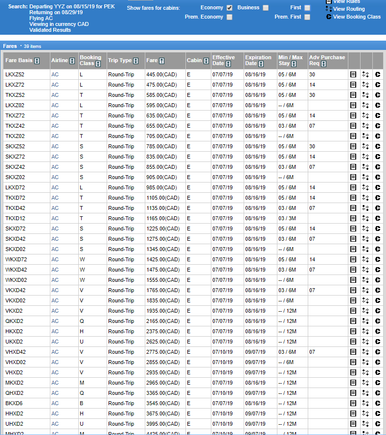This screenshot has width=386, height=435.
Task: View routing icon for LKXD72 row
Action: (x=365, y=187)
